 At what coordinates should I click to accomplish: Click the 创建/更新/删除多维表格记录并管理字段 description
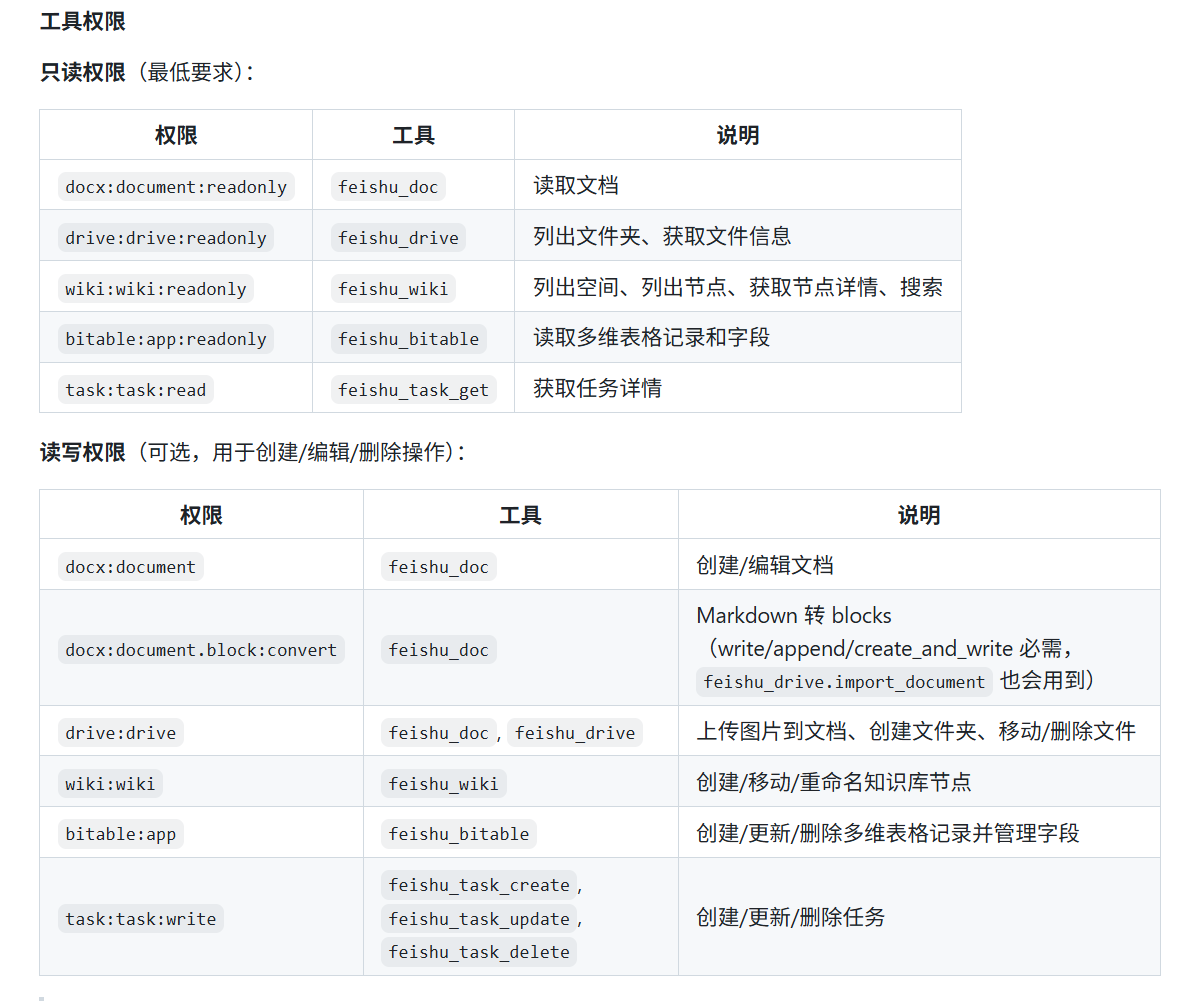click(888, 833)
